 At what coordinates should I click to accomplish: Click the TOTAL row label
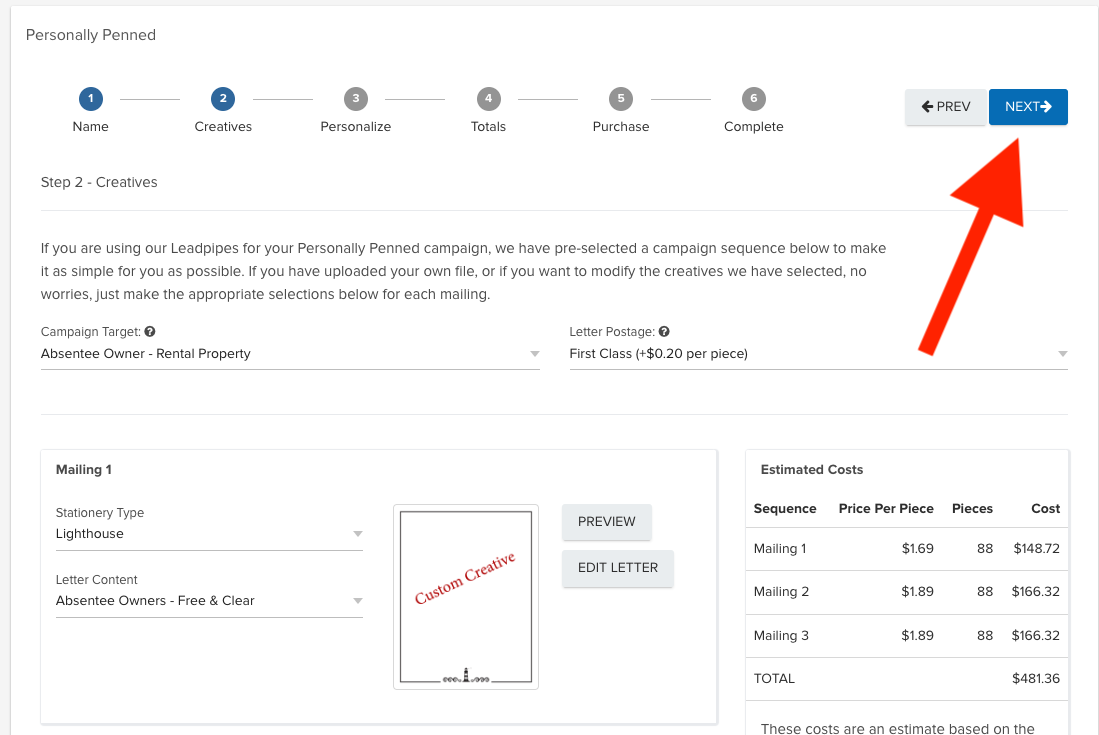774,679
